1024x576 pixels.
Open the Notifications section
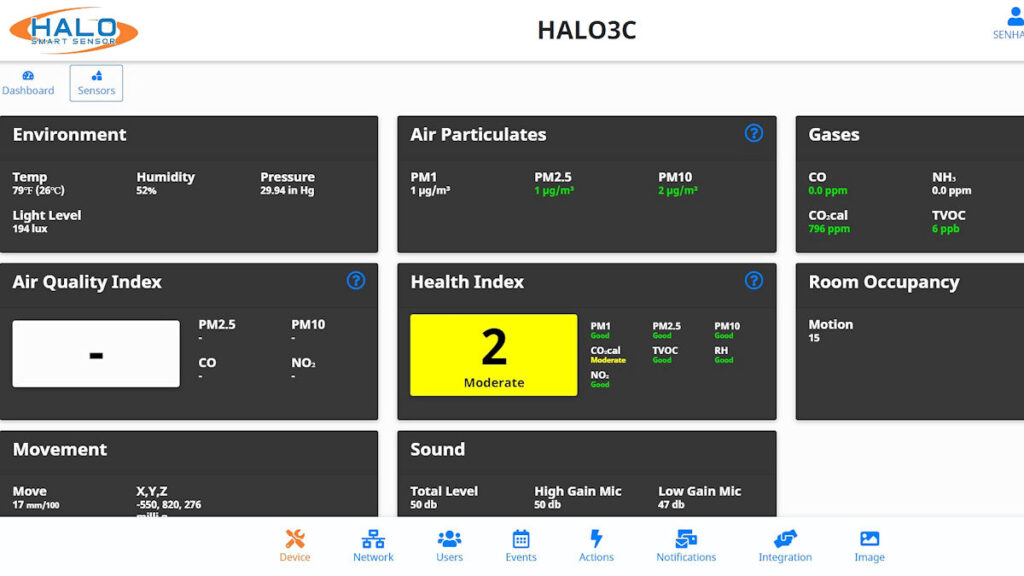pos(686,545)
